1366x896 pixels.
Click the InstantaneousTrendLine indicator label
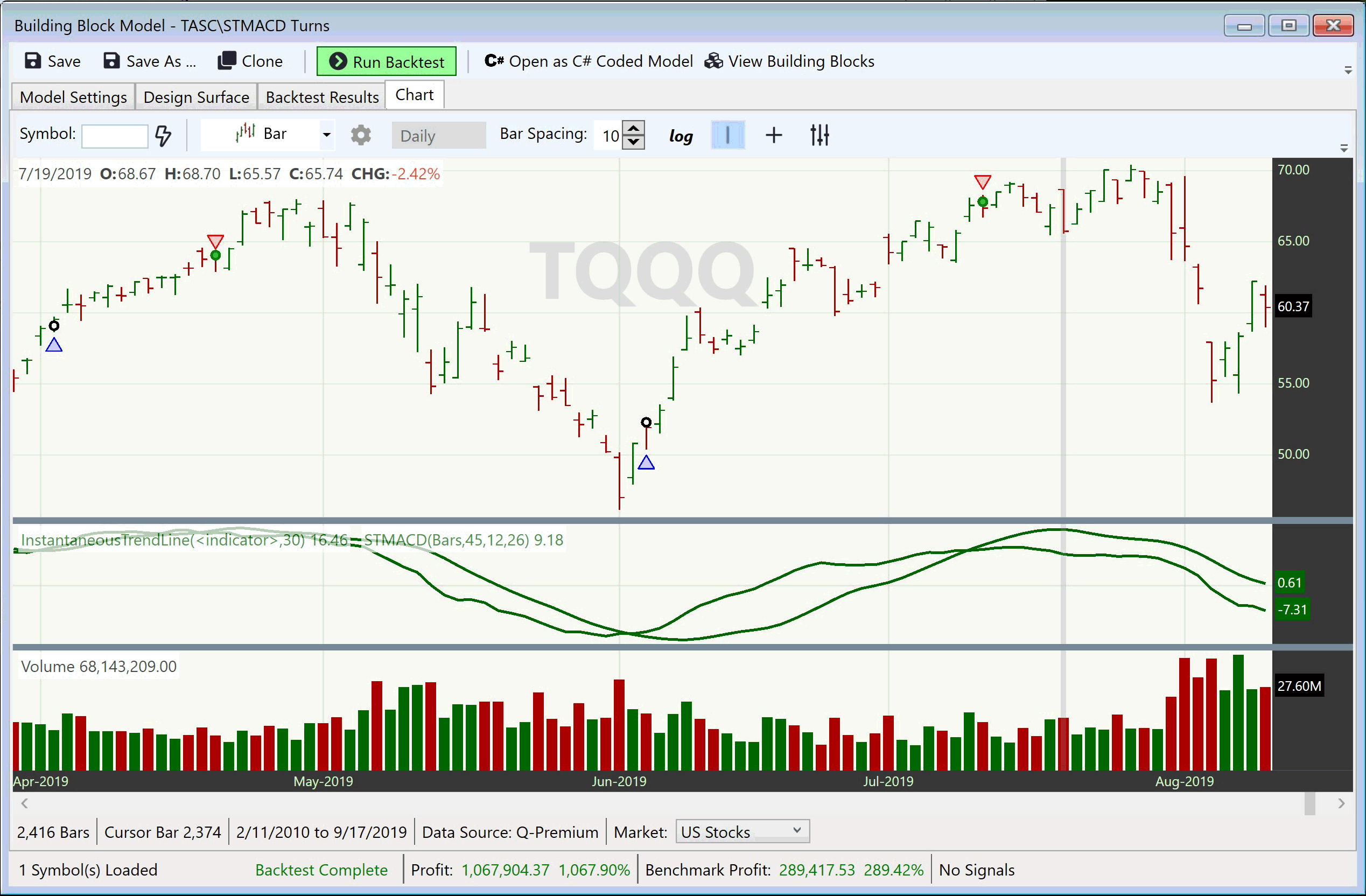pyautogui.click(x=184, y=540)
